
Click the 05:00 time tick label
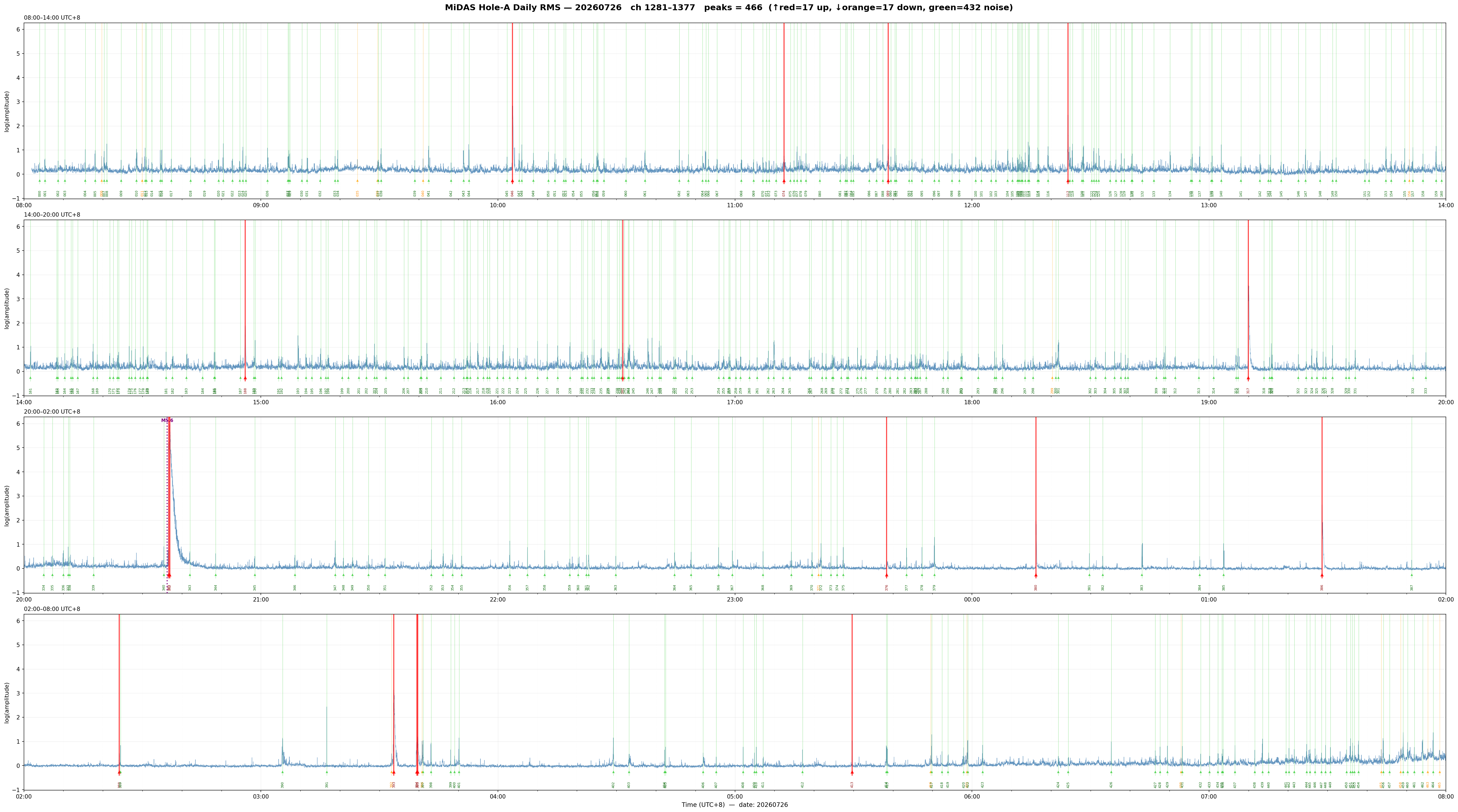735,796
